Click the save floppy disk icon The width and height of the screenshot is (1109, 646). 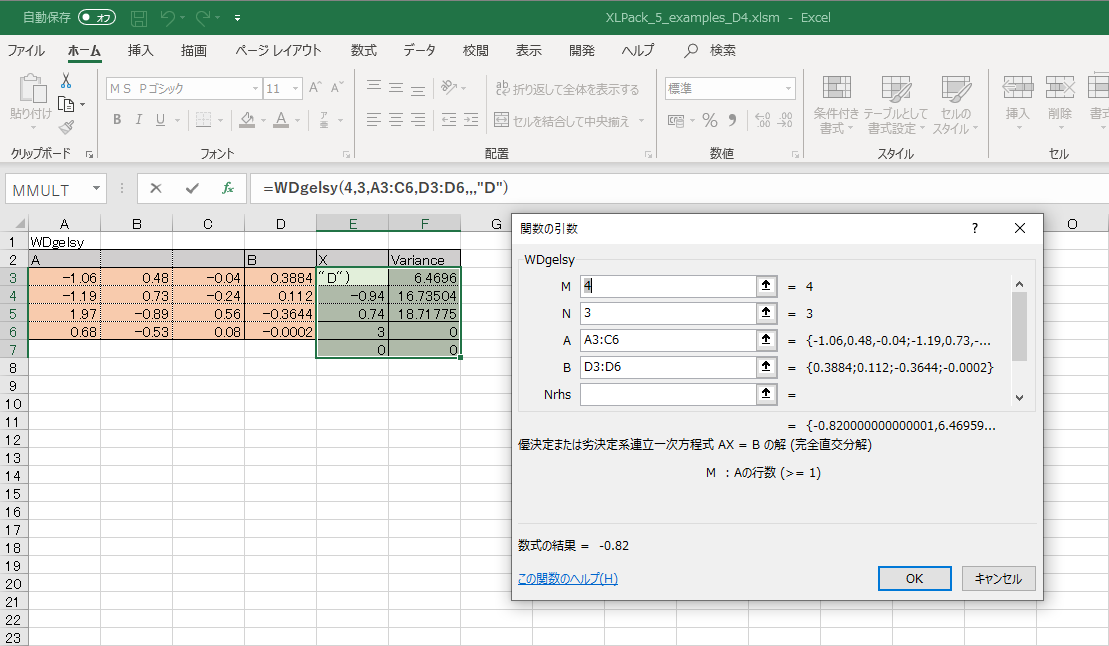pos(139,18)
